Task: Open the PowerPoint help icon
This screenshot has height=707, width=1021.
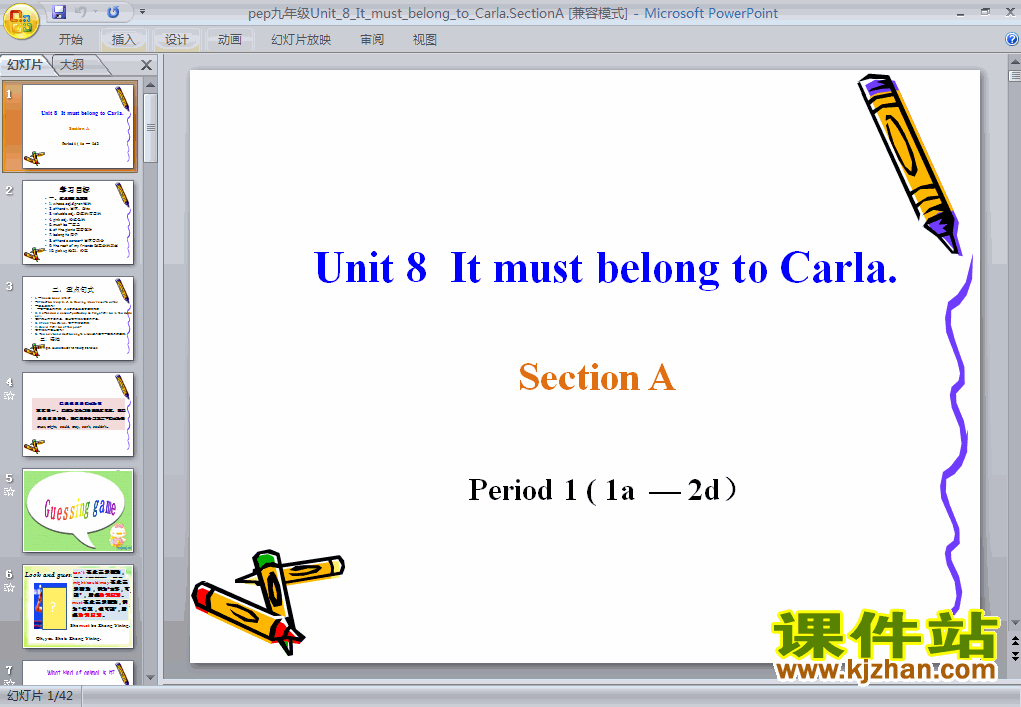Action: [x=1012, y=39]
